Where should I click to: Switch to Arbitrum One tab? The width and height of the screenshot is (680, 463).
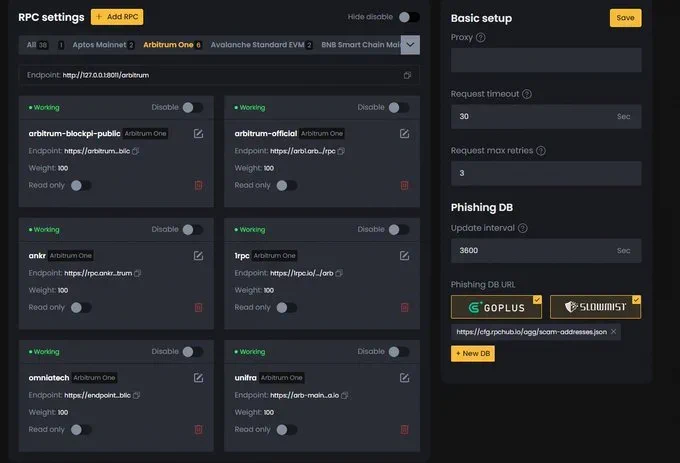(172, 45)
